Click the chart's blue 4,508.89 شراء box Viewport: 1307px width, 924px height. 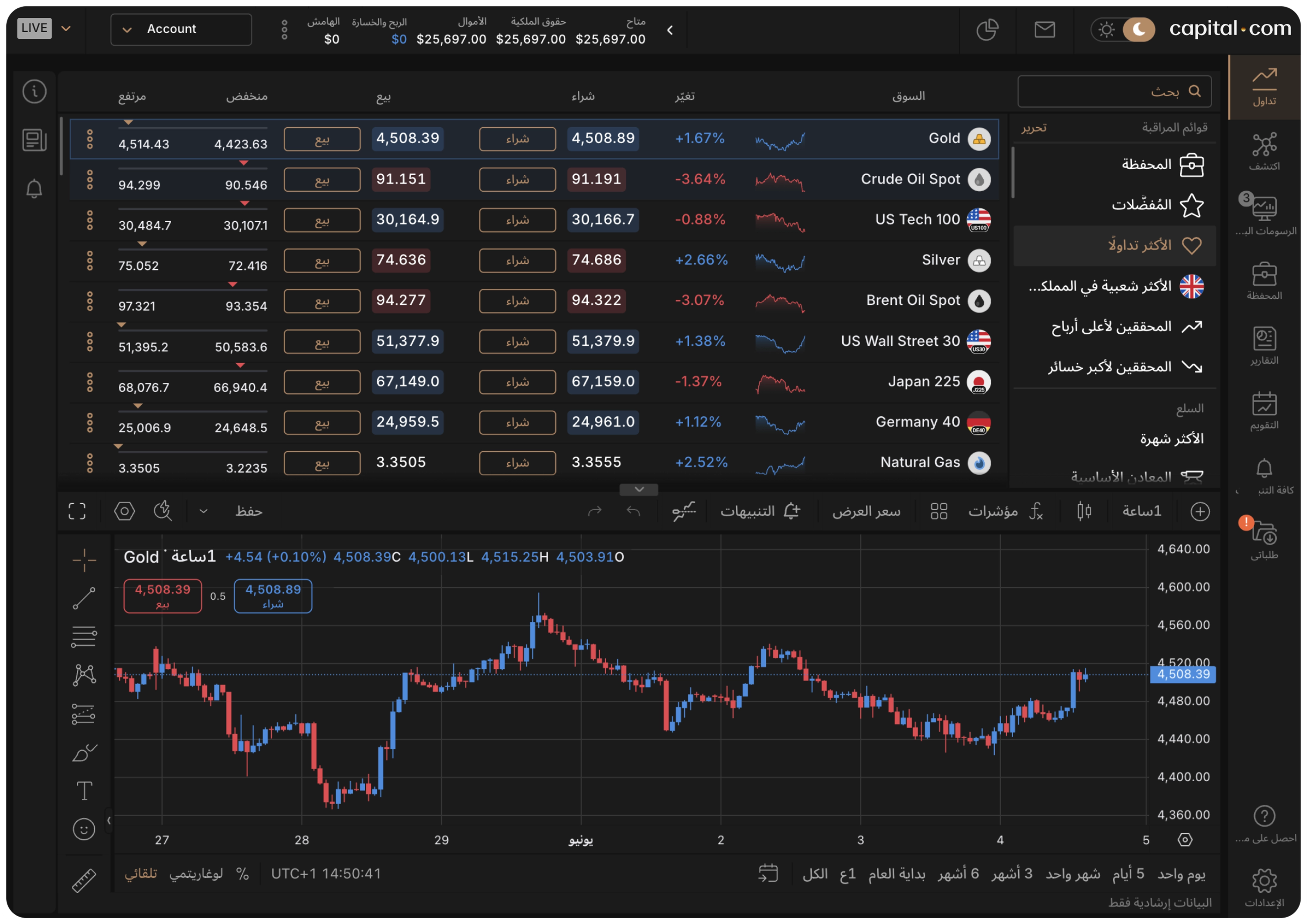tap(273, 596)
